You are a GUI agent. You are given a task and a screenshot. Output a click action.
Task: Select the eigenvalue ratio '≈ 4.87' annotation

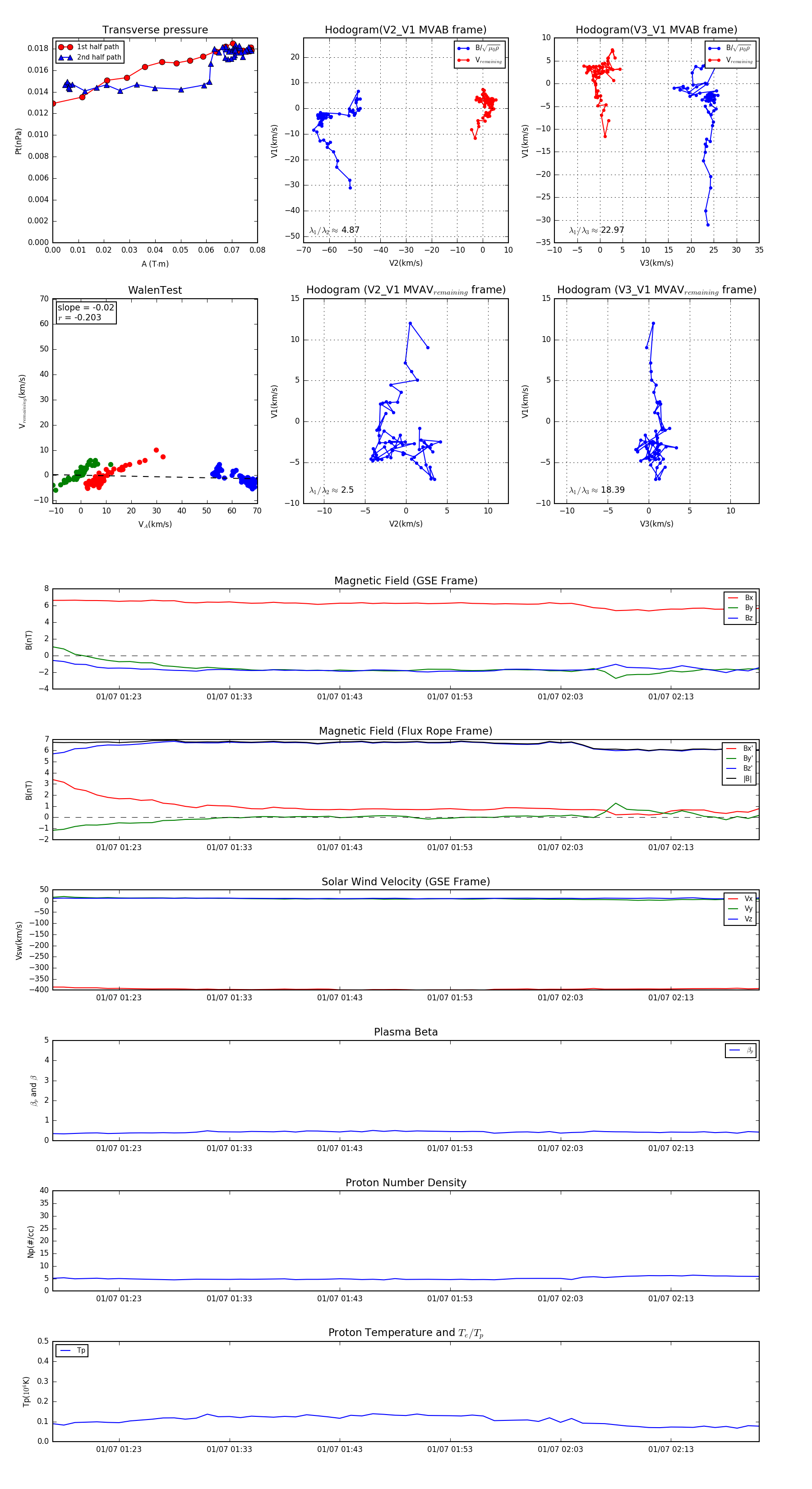(334, 230)
